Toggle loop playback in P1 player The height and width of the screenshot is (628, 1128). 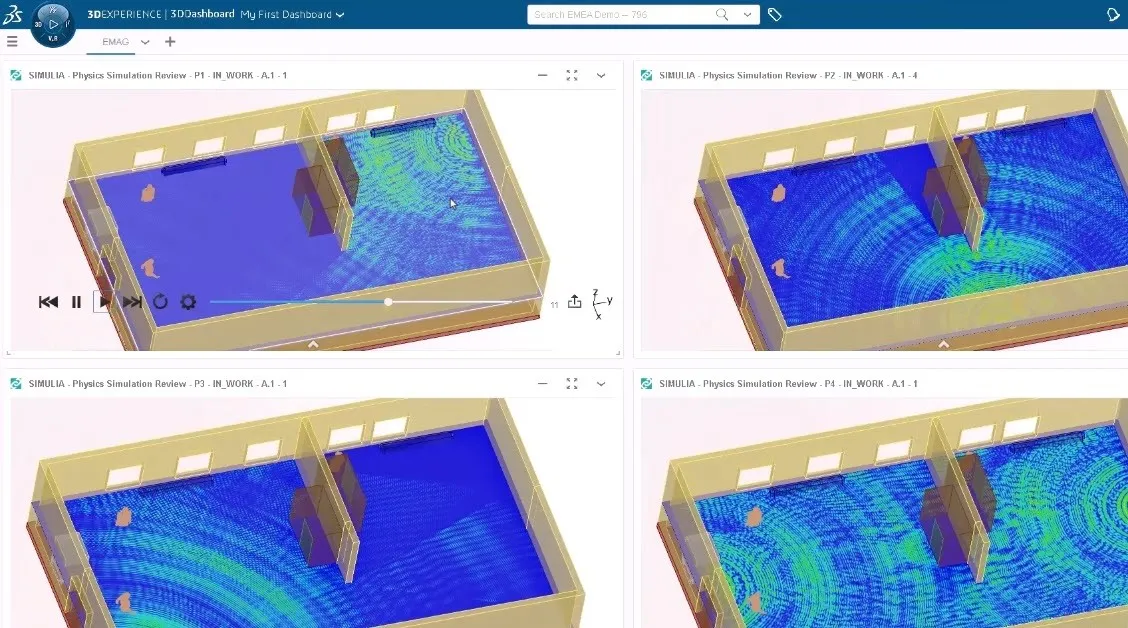[160, 302]
